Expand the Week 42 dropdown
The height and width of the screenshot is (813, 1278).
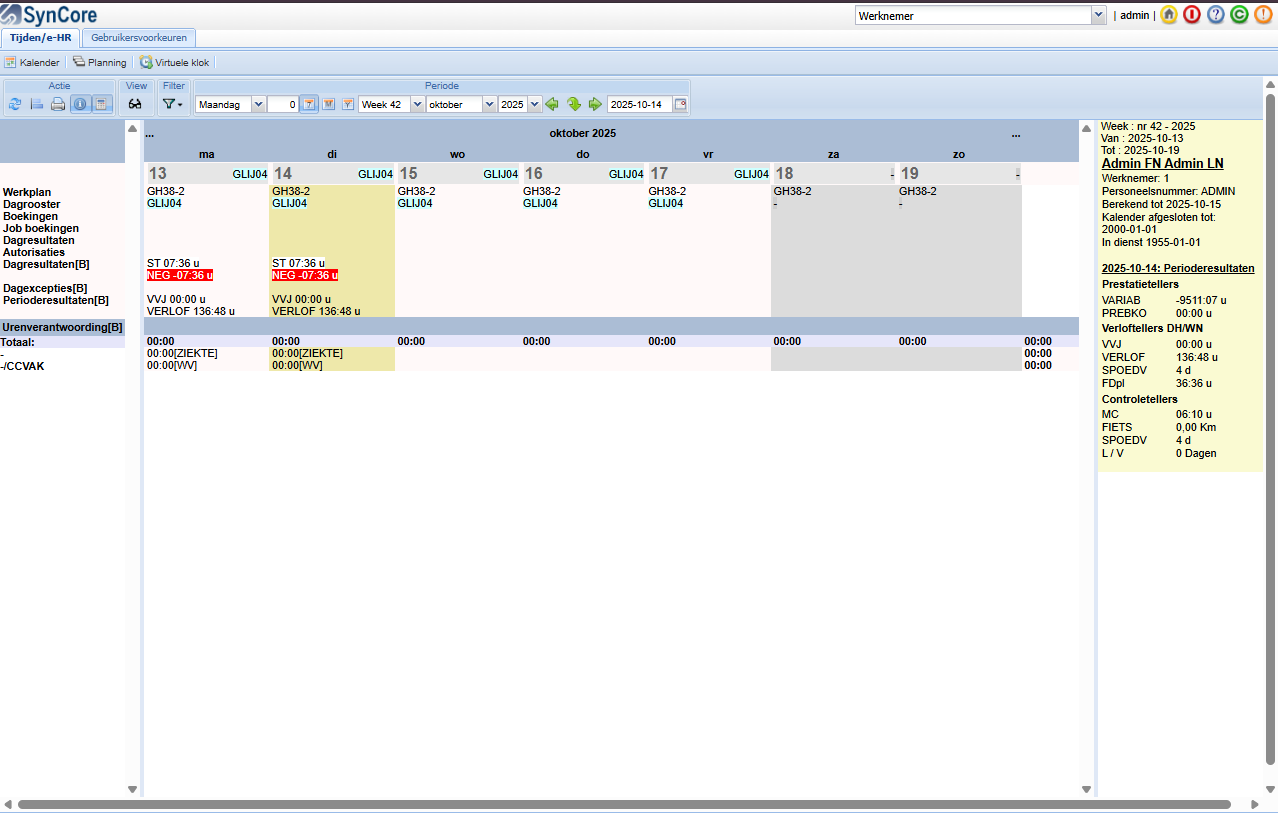click(x=417, y=104)
